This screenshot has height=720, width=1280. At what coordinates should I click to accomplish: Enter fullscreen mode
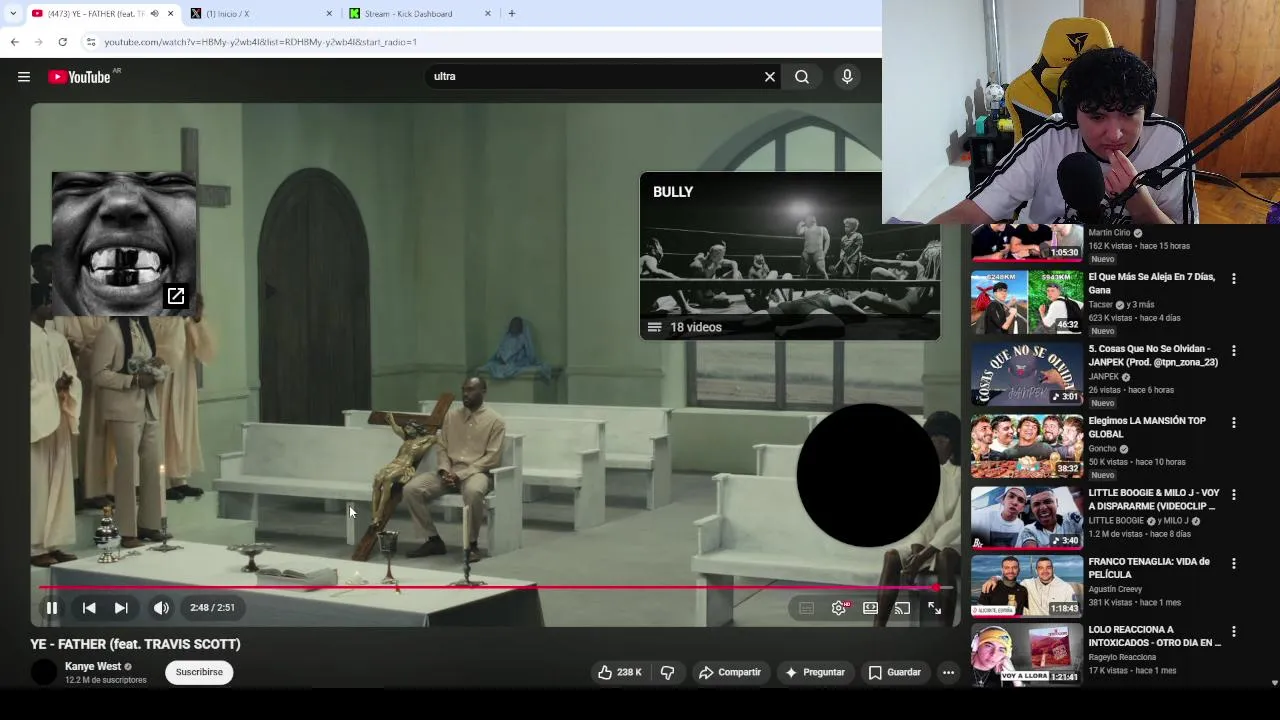[x=934, y=608]
